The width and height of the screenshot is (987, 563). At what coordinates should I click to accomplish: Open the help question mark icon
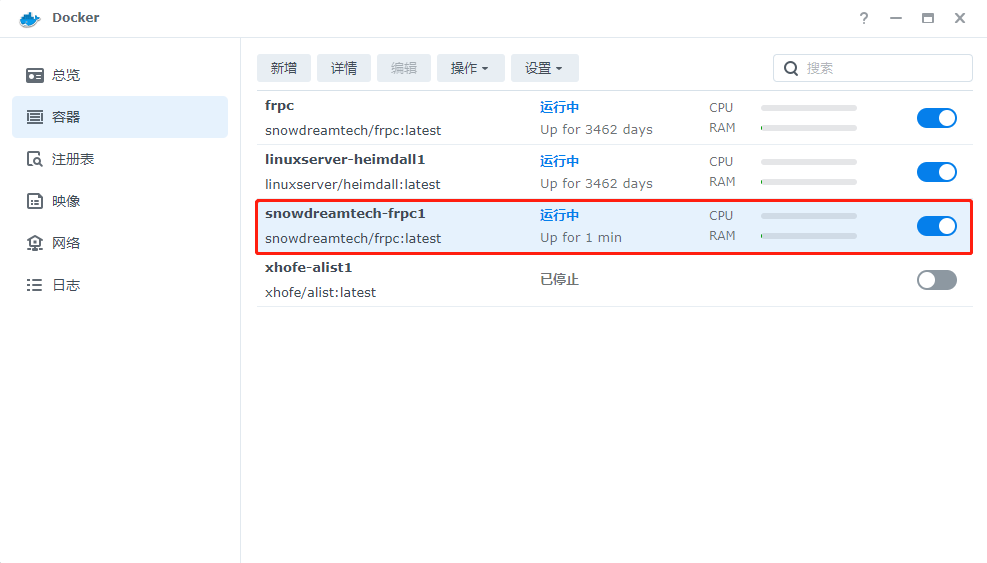coord(864,18)
